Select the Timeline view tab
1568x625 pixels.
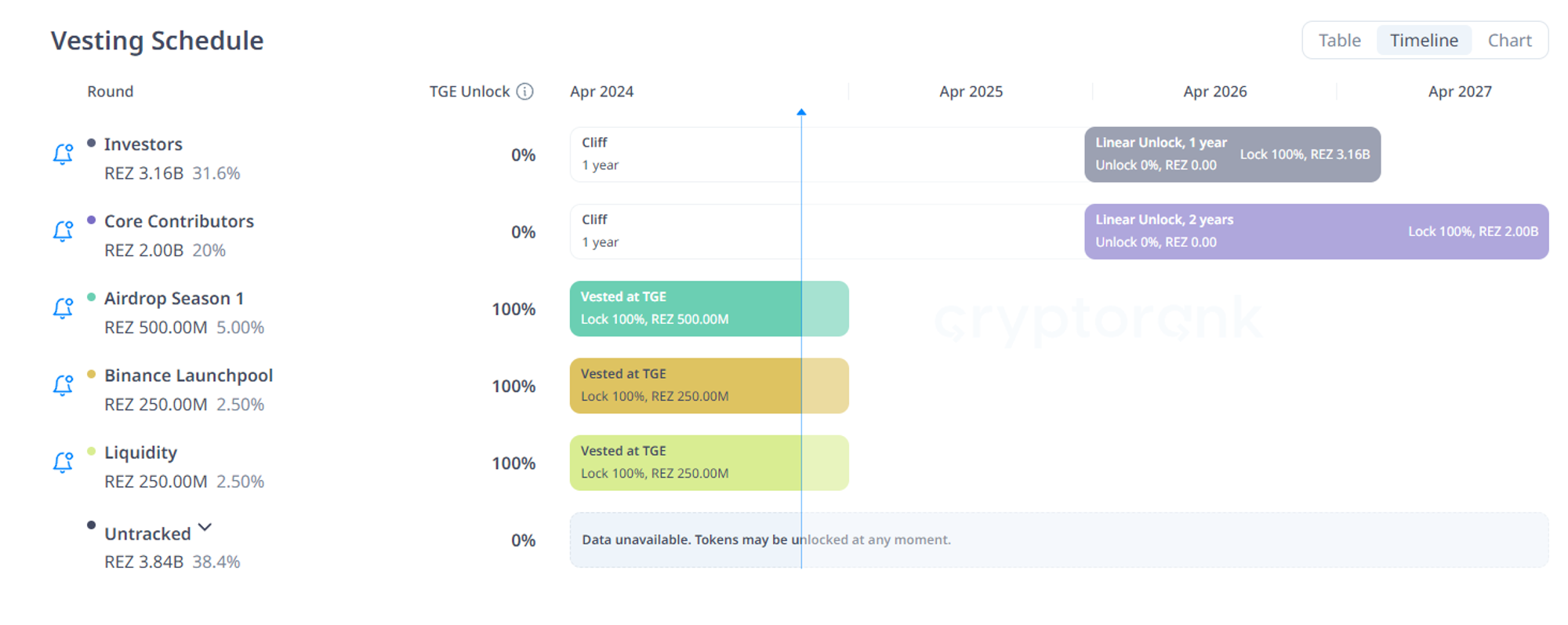pos(1424,41)
